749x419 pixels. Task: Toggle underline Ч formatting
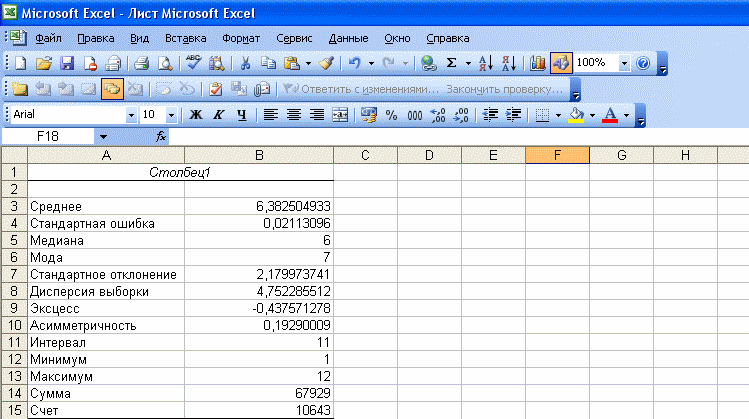tap(242, 115)
